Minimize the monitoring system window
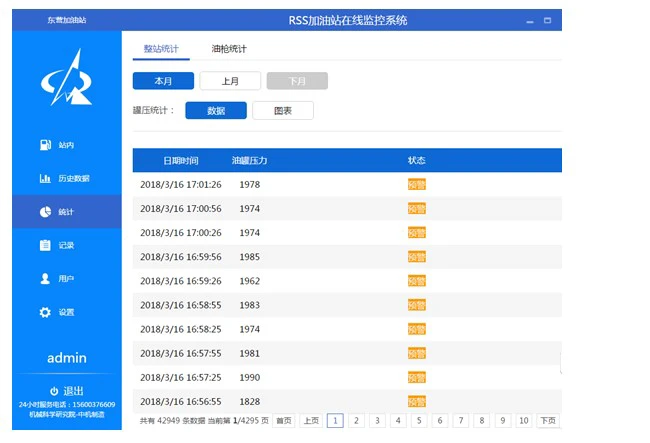Screen dimensions: 650x443 point(530,21)
